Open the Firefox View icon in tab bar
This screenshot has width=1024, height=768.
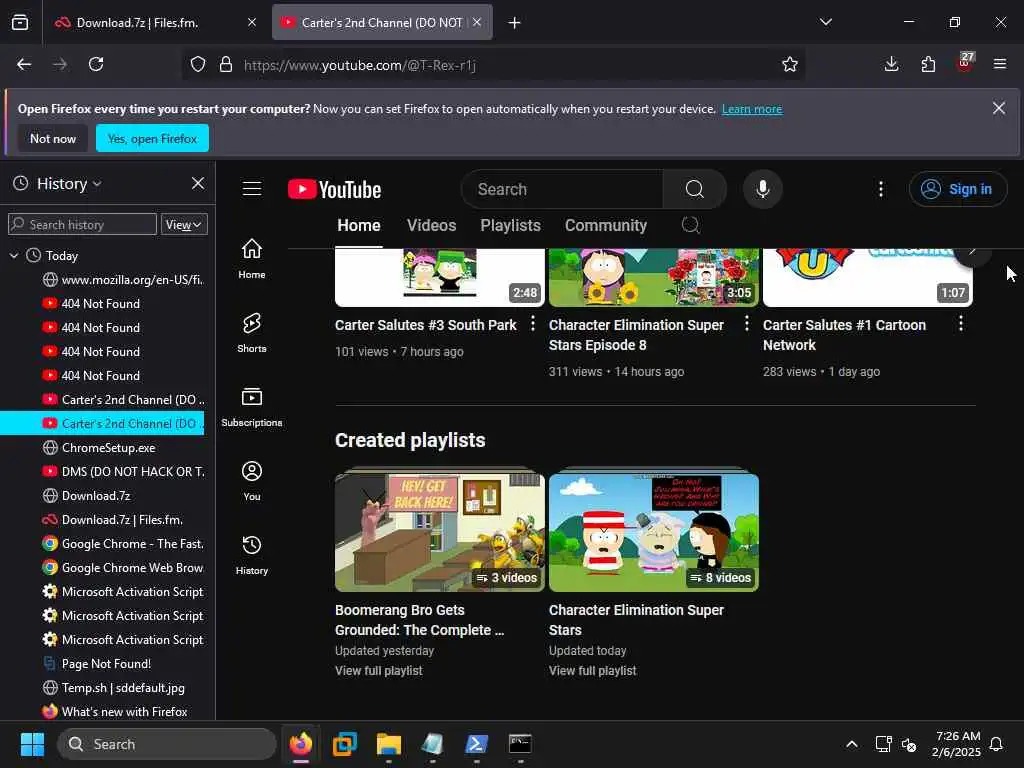click(x=20, y=22)
